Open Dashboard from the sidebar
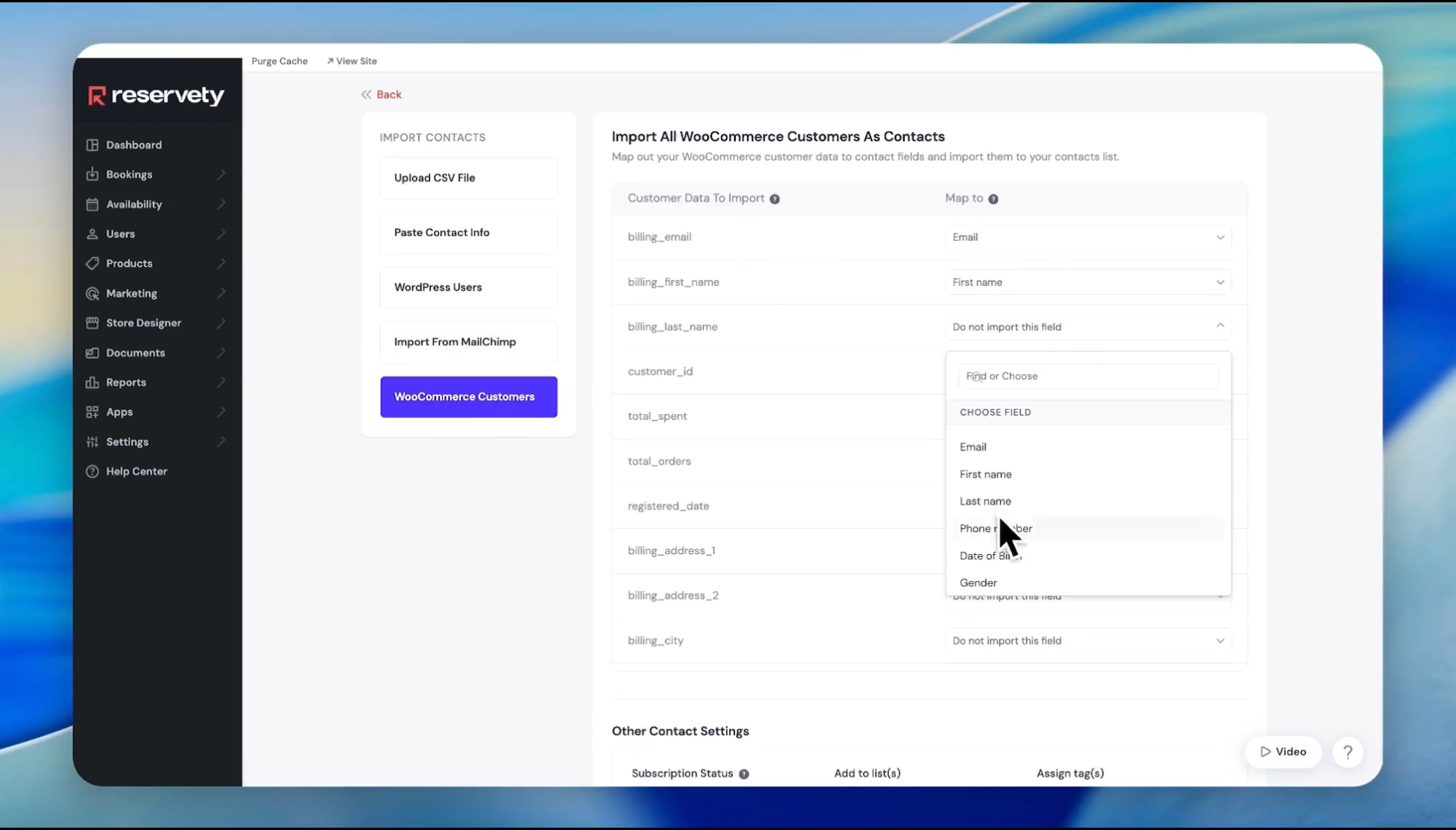 click(134, 144)
